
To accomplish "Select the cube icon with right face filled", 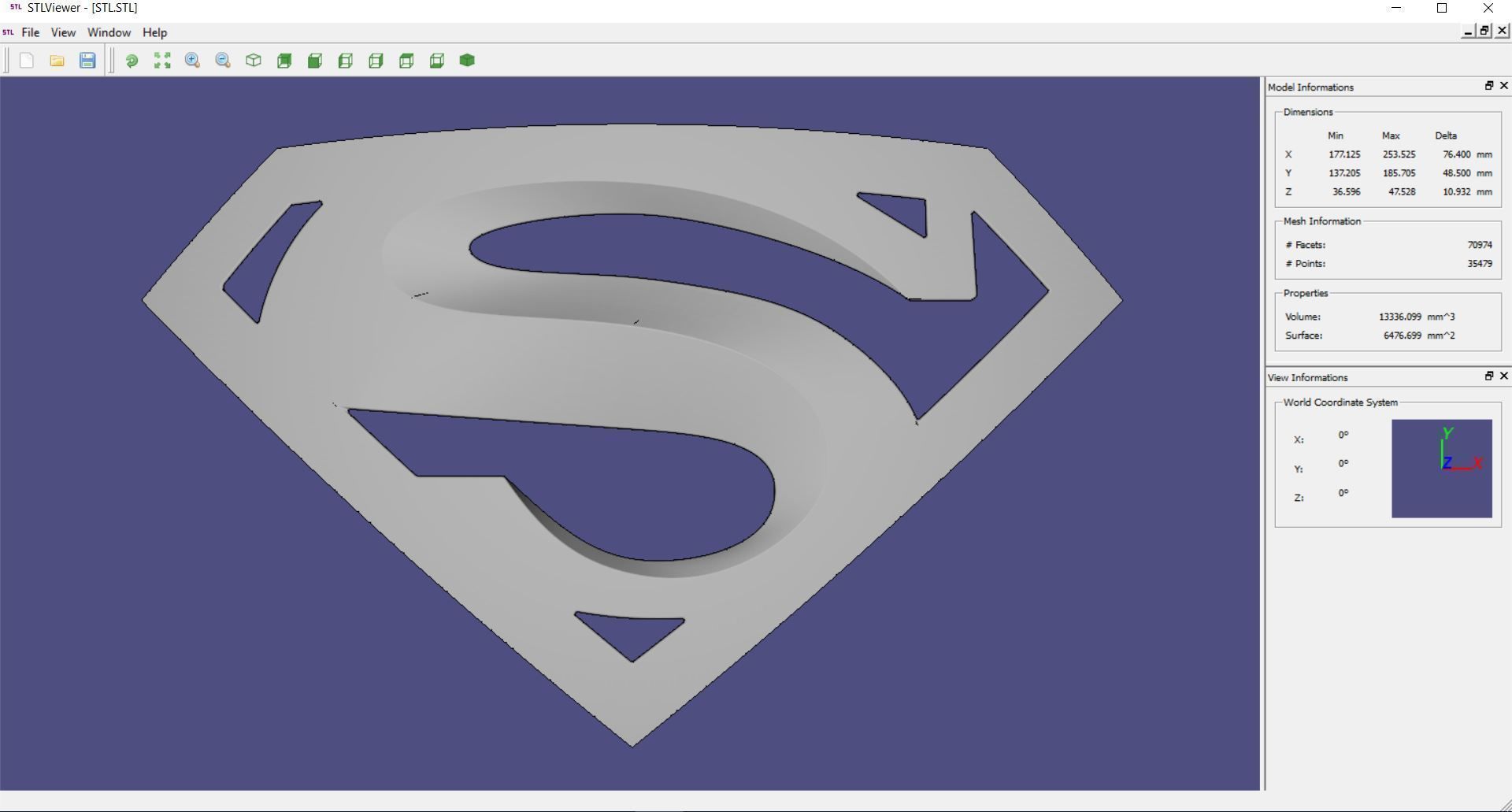I will tap(376, 61).
